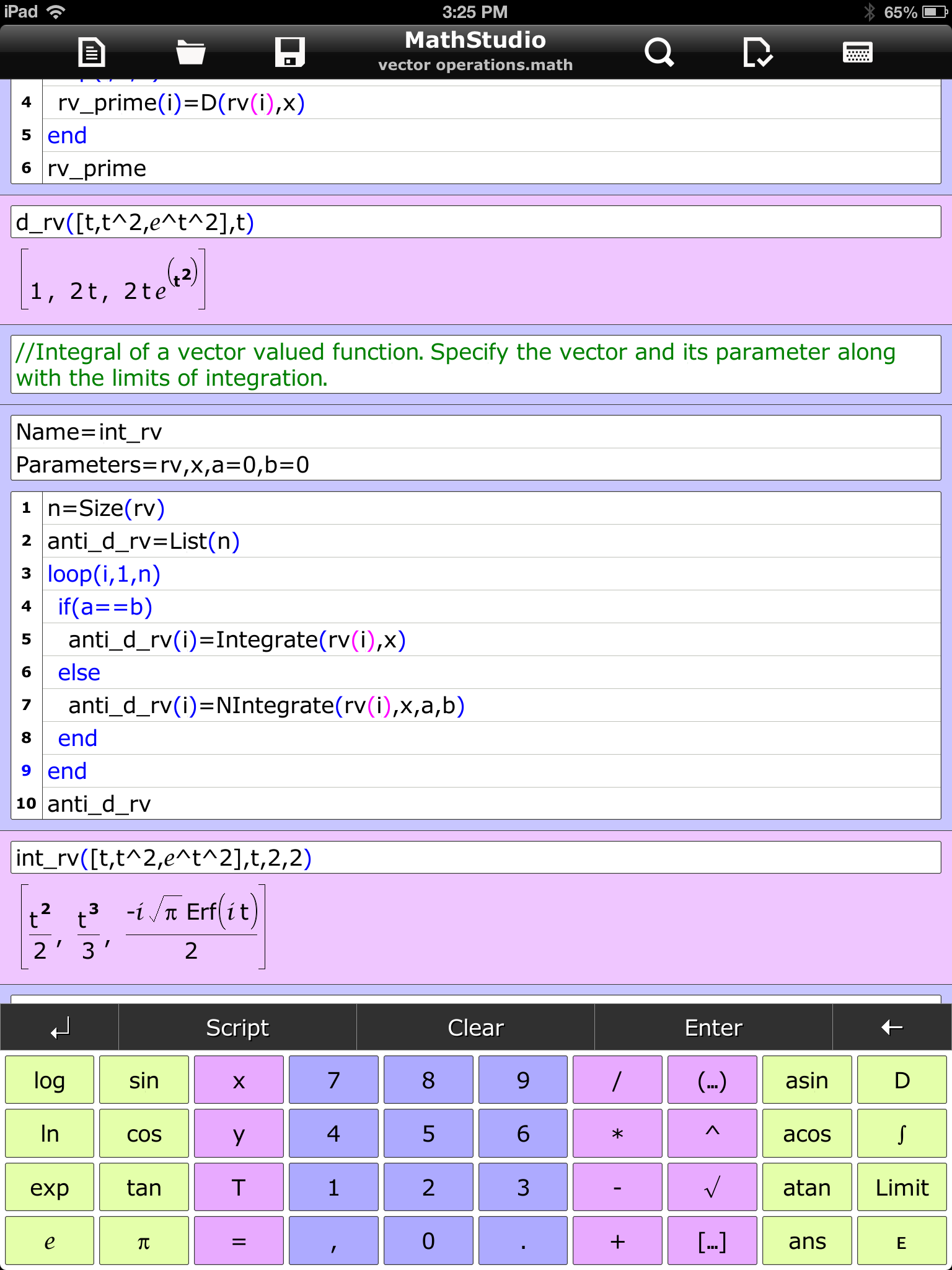Click the Name=int_rv input field

pyautogui.click(x=475, y=432)
